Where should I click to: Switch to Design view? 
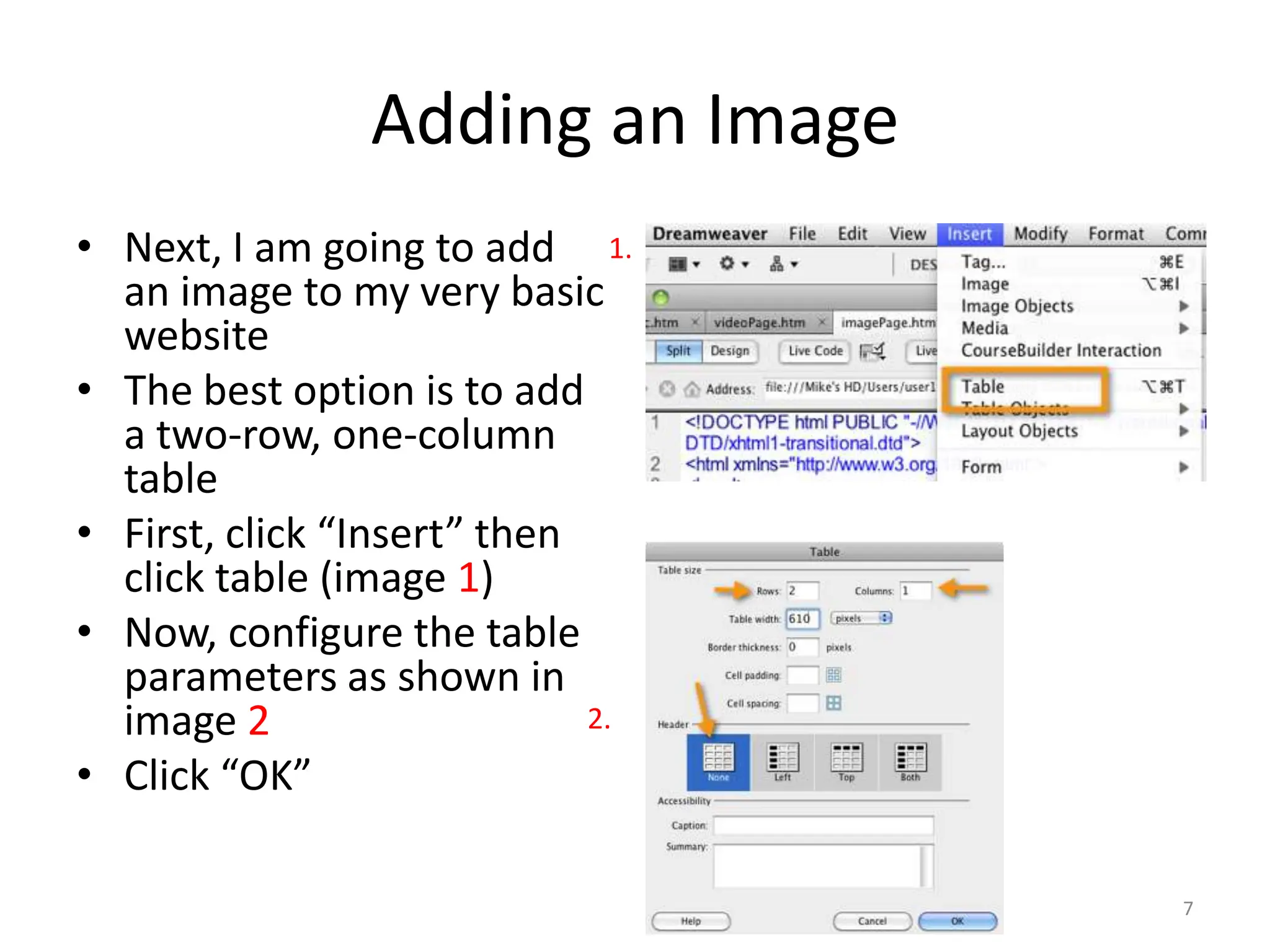click(730, 351)
